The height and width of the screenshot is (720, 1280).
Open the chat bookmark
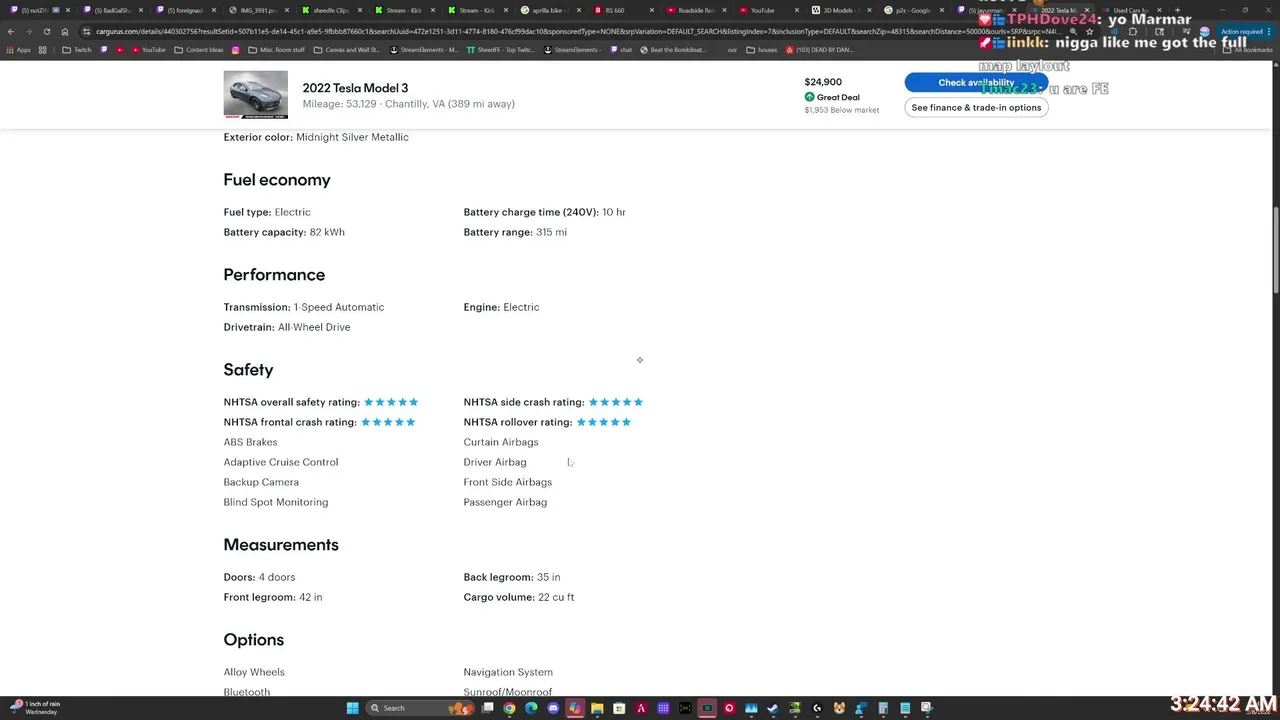click(x=621, y=50)
